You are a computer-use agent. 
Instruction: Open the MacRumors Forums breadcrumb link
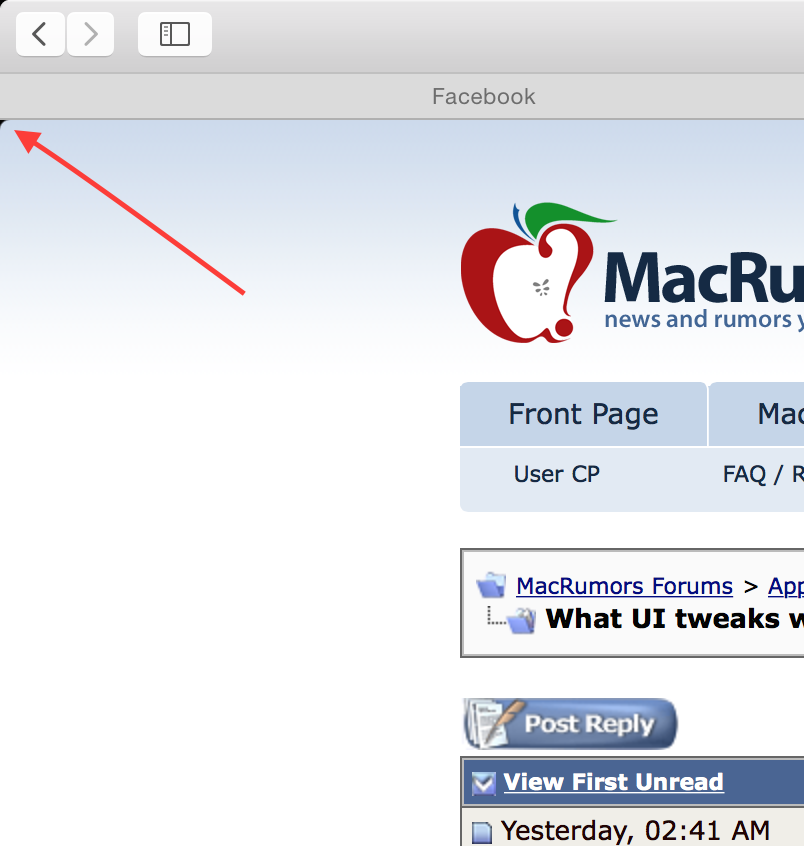(624, 586)
